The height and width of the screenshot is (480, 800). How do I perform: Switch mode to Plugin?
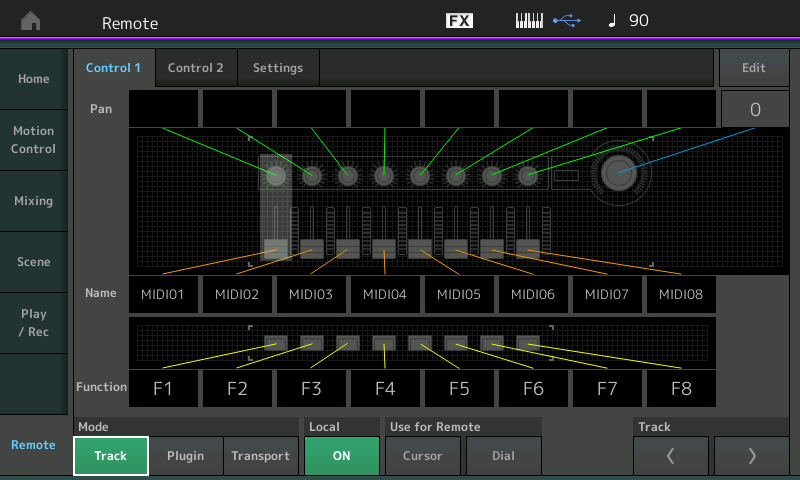coord(185,456)
